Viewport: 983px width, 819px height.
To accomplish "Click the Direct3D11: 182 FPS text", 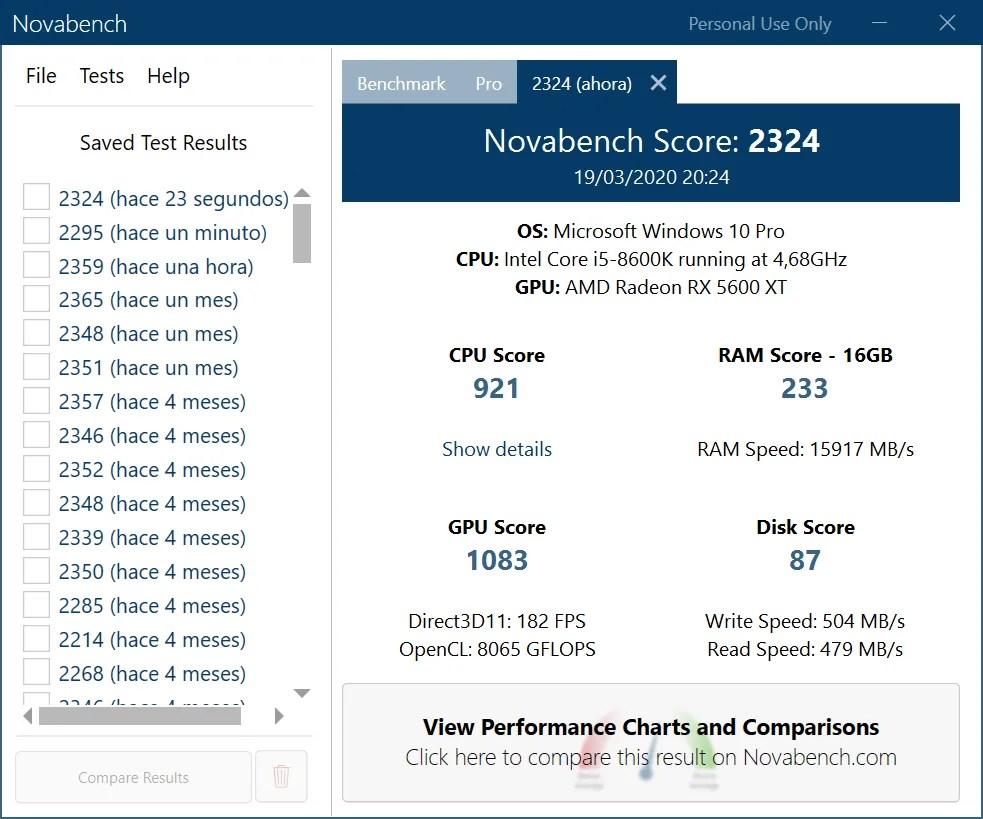I will pyautogui.click(x=497, y=621).
